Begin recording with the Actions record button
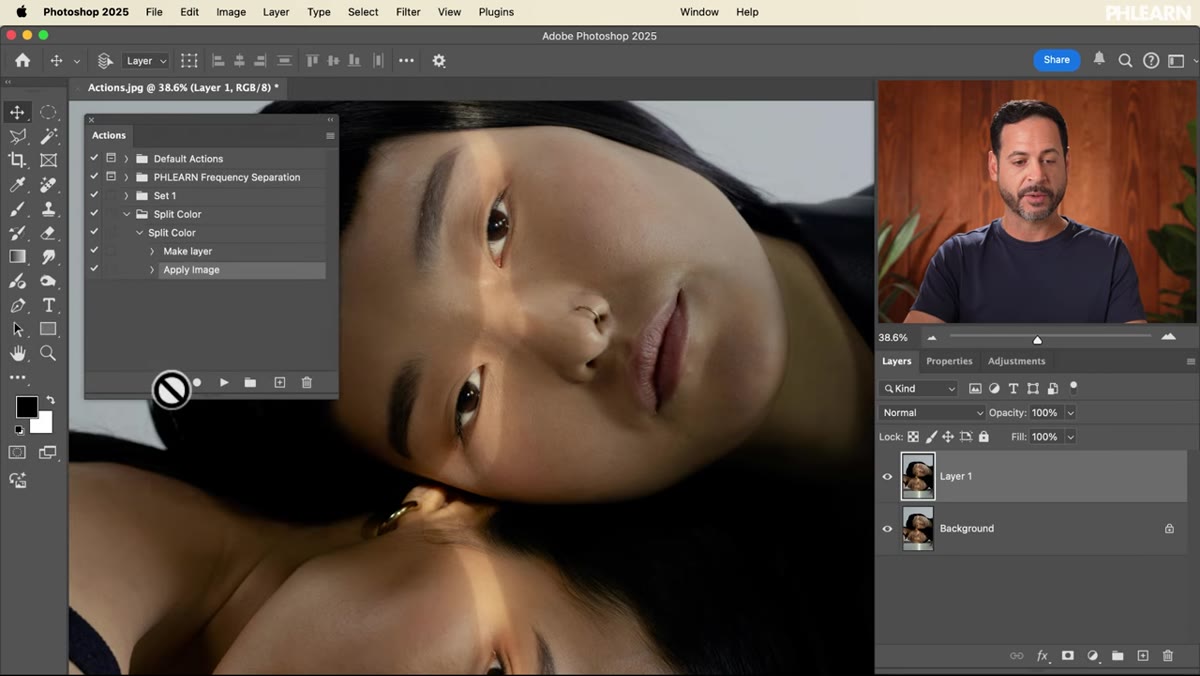 197,382
